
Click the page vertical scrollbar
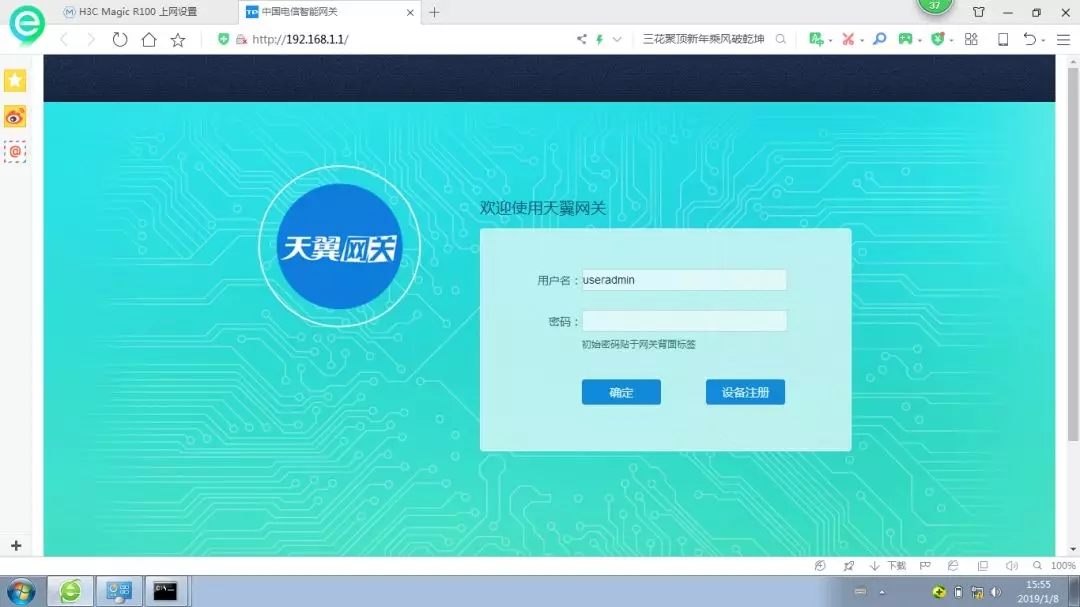(1072, 255)
